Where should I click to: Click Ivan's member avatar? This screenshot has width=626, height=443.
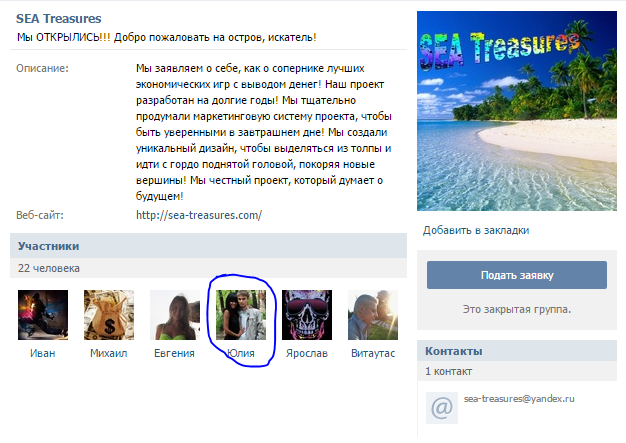point(43,315)
